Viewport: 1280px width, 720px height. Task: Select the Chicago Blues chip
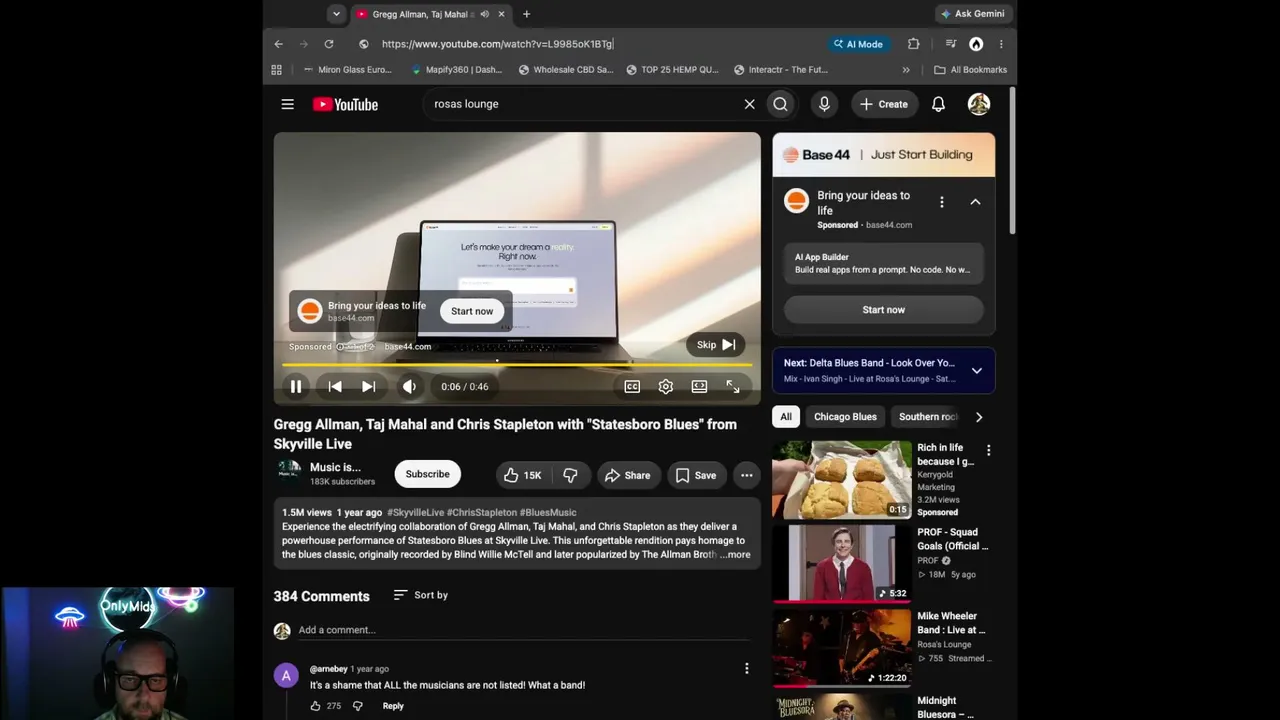tap(845, 417)
